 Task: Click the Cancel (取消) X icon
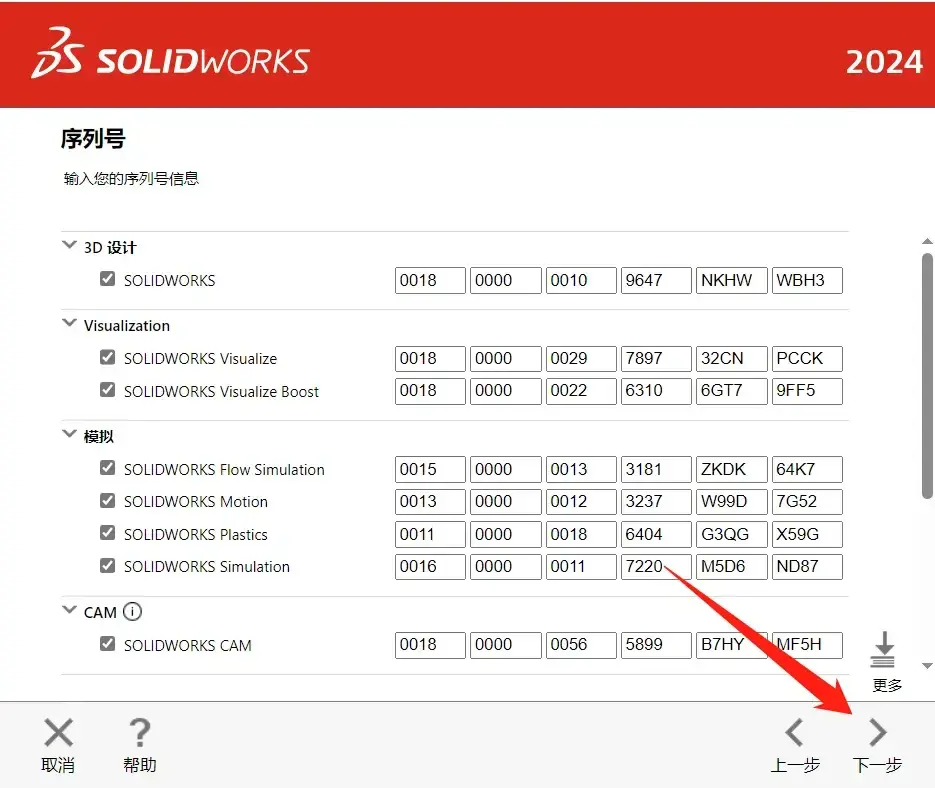58,733
